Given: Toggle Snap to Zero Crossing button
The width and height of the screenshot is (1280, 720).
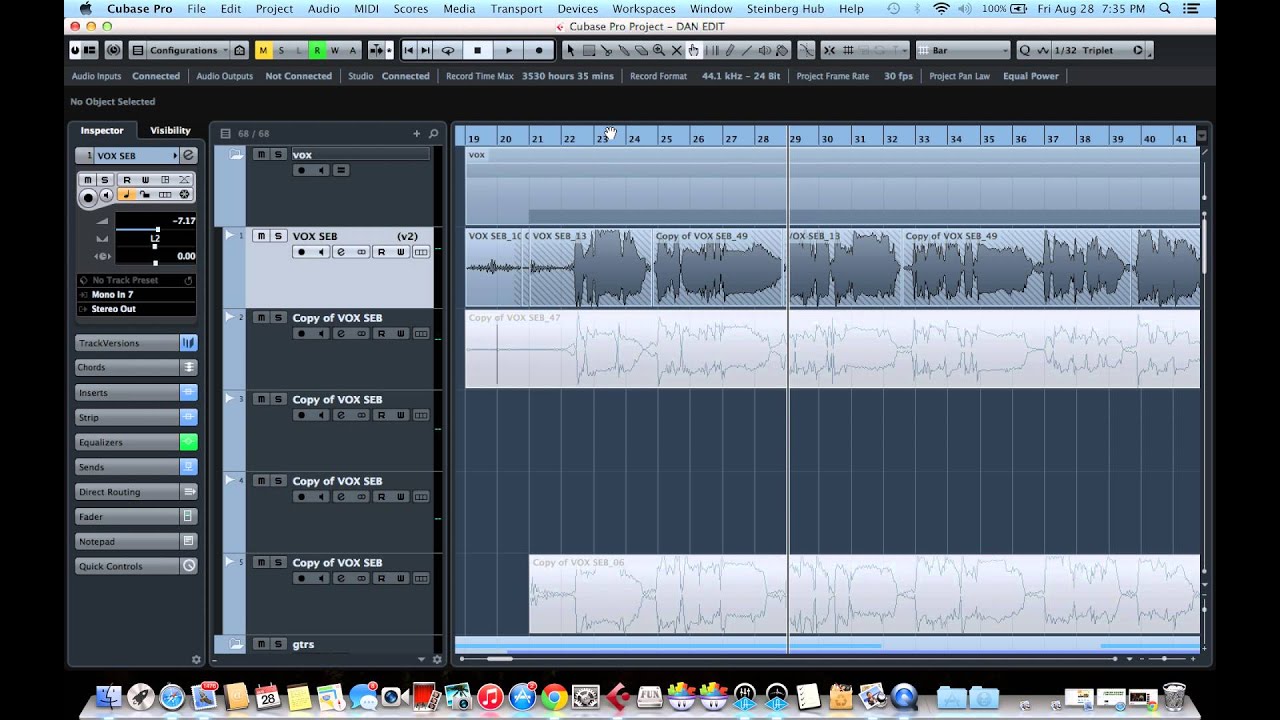Looking at the screenshot, I should [805, 50].
